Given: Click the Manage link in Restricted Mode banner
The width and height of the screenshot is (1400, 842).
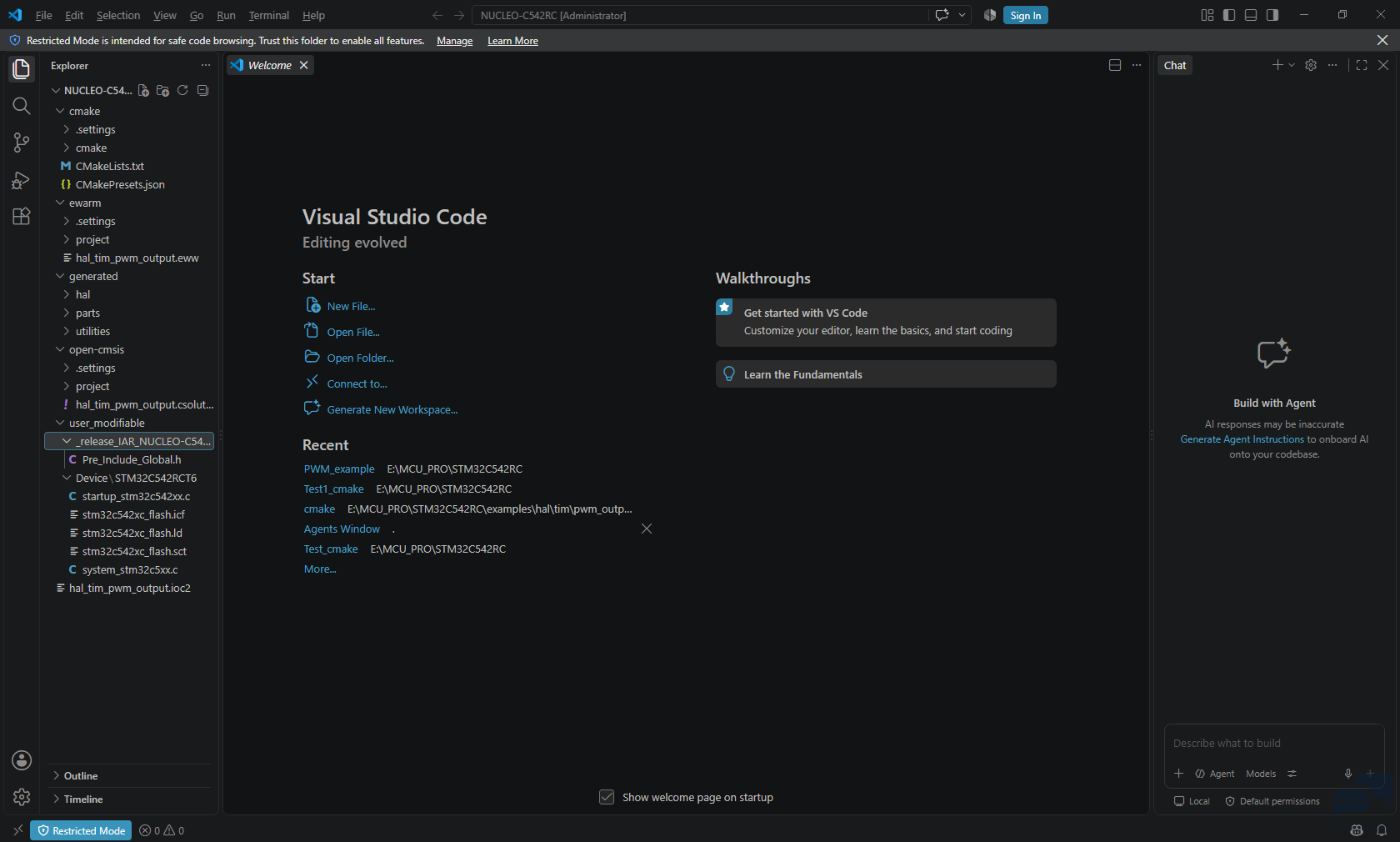Looking at the screenshot, I should pyautogui.click(x=454, y=41).
